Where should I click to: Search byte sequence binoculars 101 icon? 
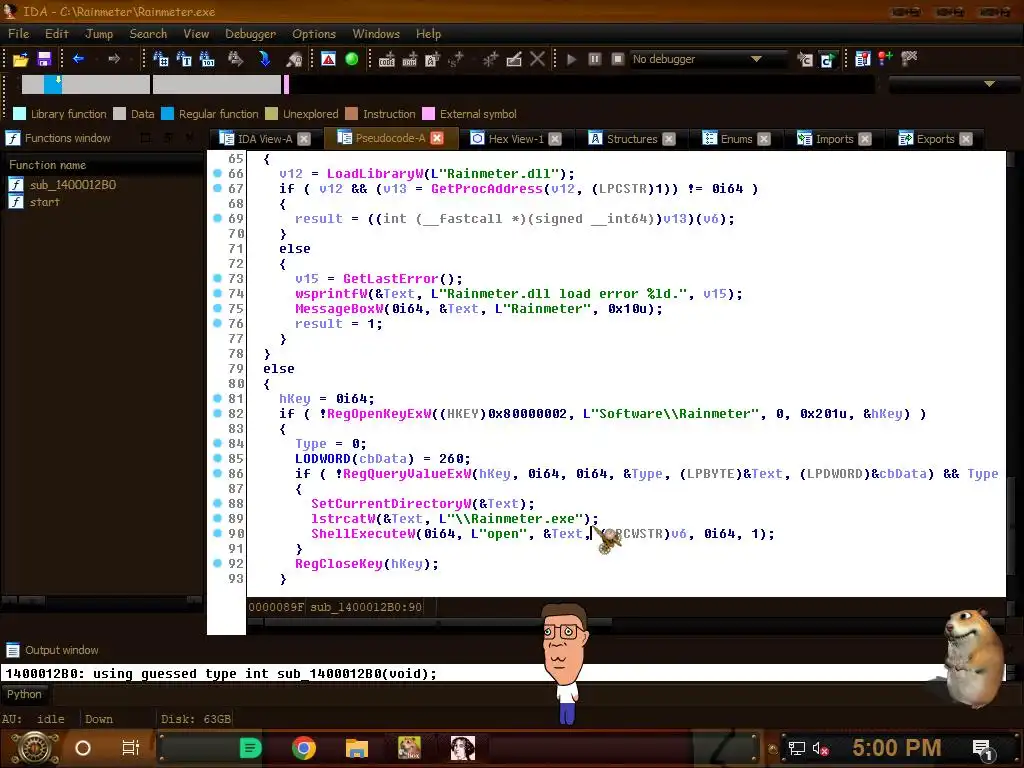point(207,59)
